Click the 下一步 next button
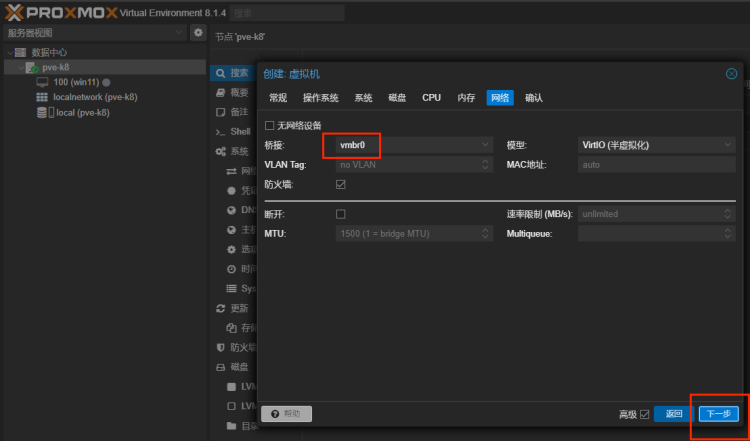 [718, 414]
